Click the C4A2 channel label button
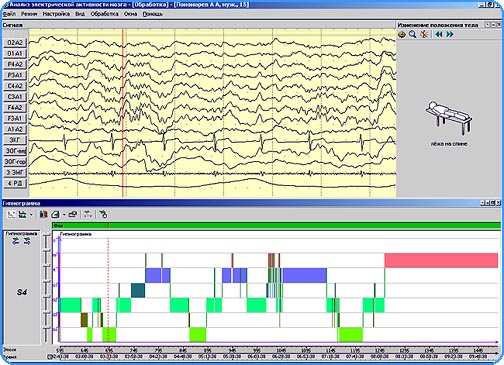Image resolution: width=504 pixels, height=365 pixels. tap(15, 86)
